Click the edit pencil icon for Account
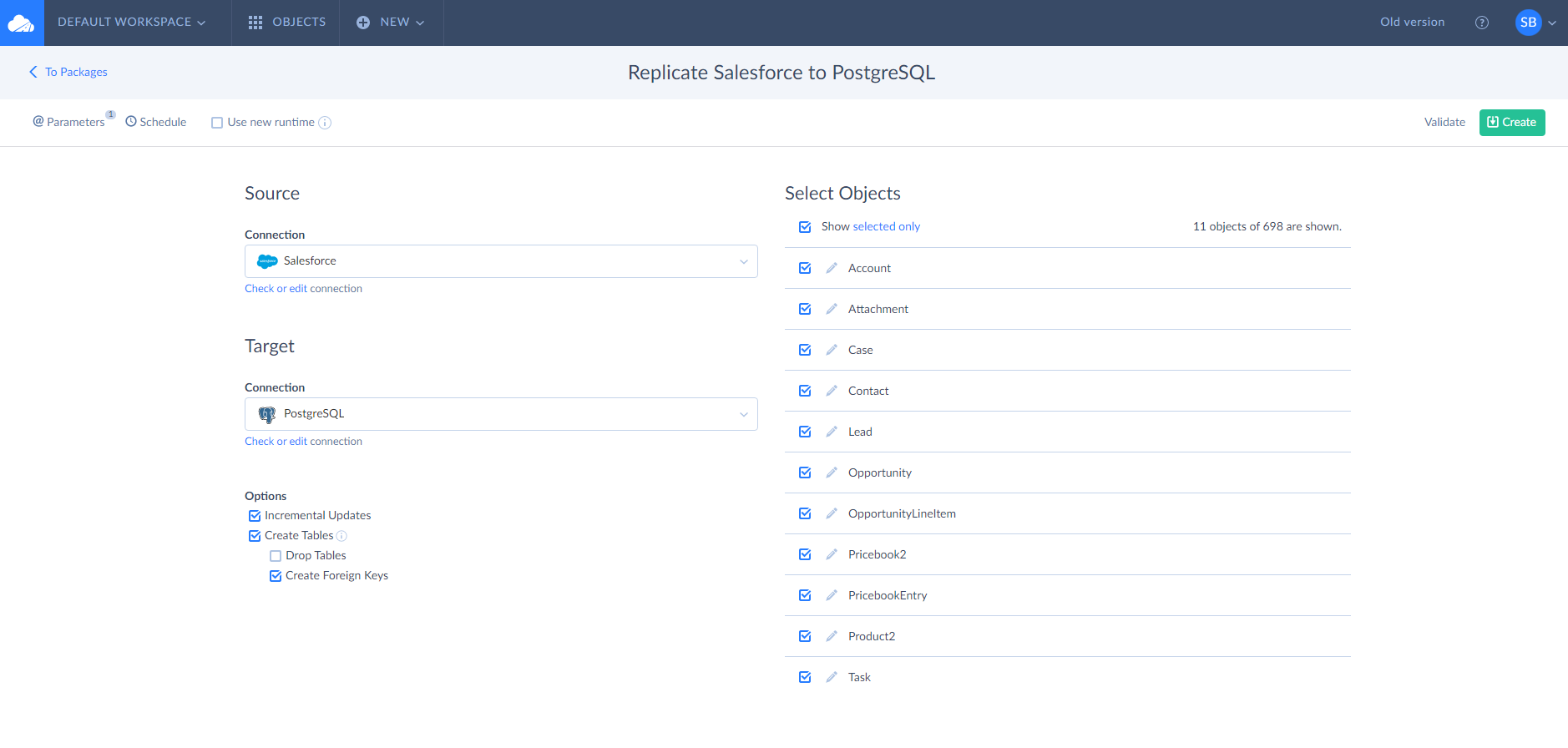The height and width of the screenshot is (748, 1568). [x=832, y=268]
